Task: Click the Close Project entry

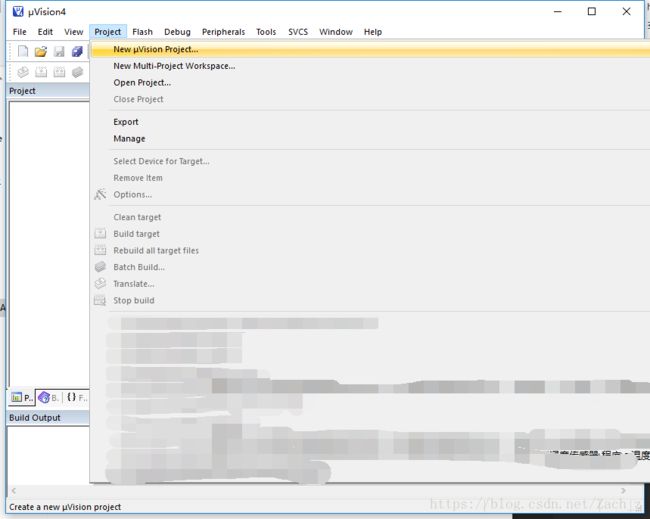Action: [x=370, y=99]
